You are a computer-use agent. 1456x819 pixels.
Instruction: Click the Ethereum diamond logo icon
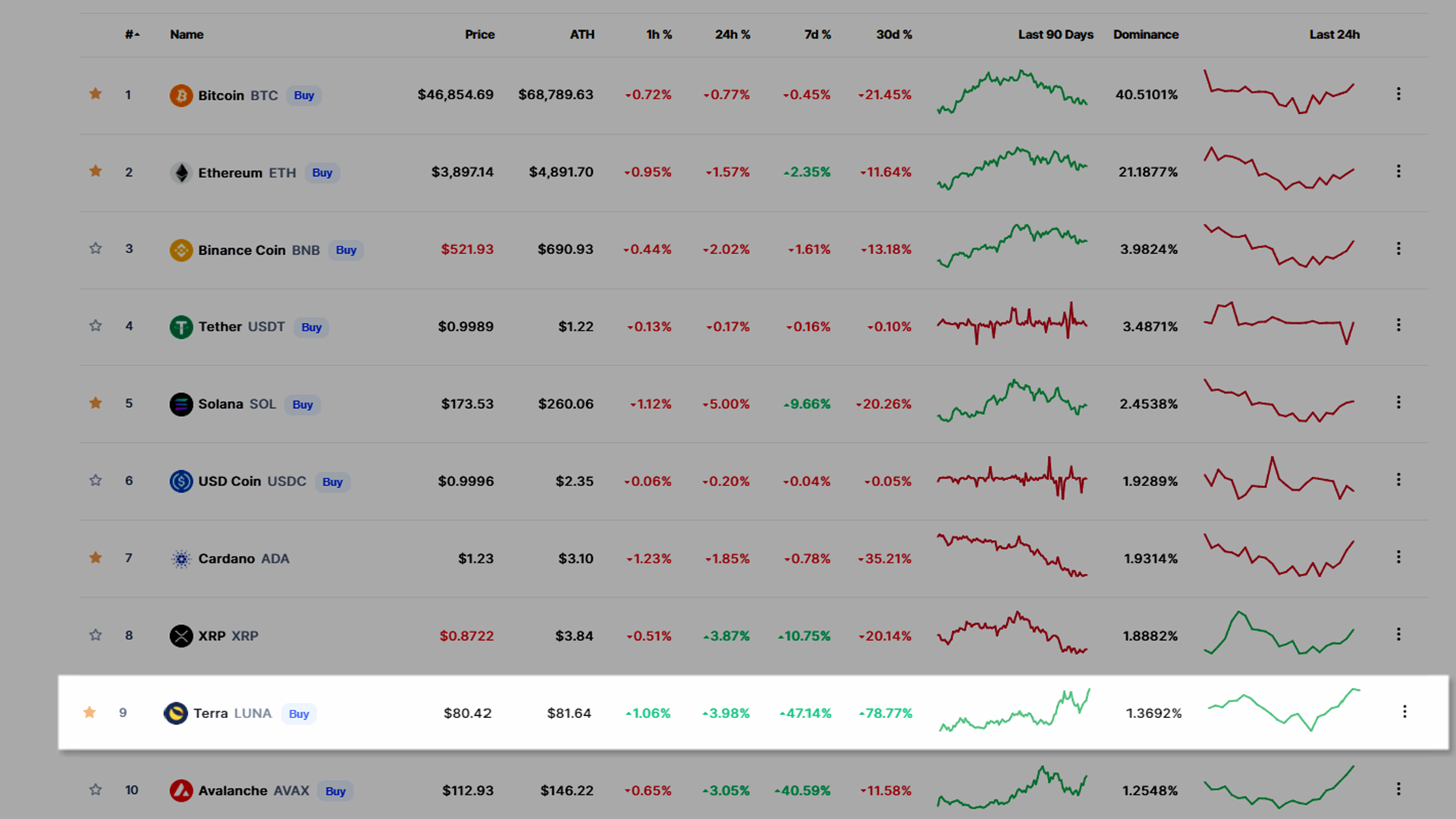point(180,173)
